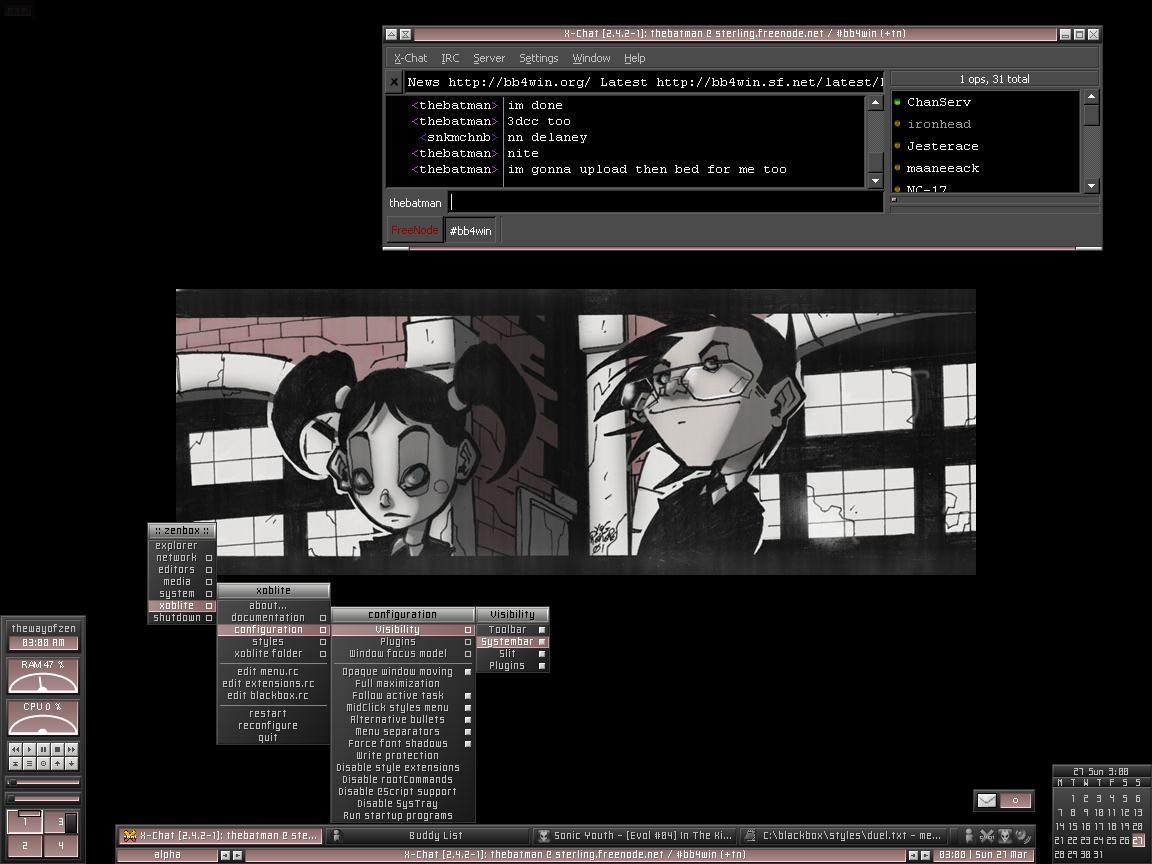Click Buddy List taskbar button
Screen dimensions: 1152x864
click(x=428, y=835)
